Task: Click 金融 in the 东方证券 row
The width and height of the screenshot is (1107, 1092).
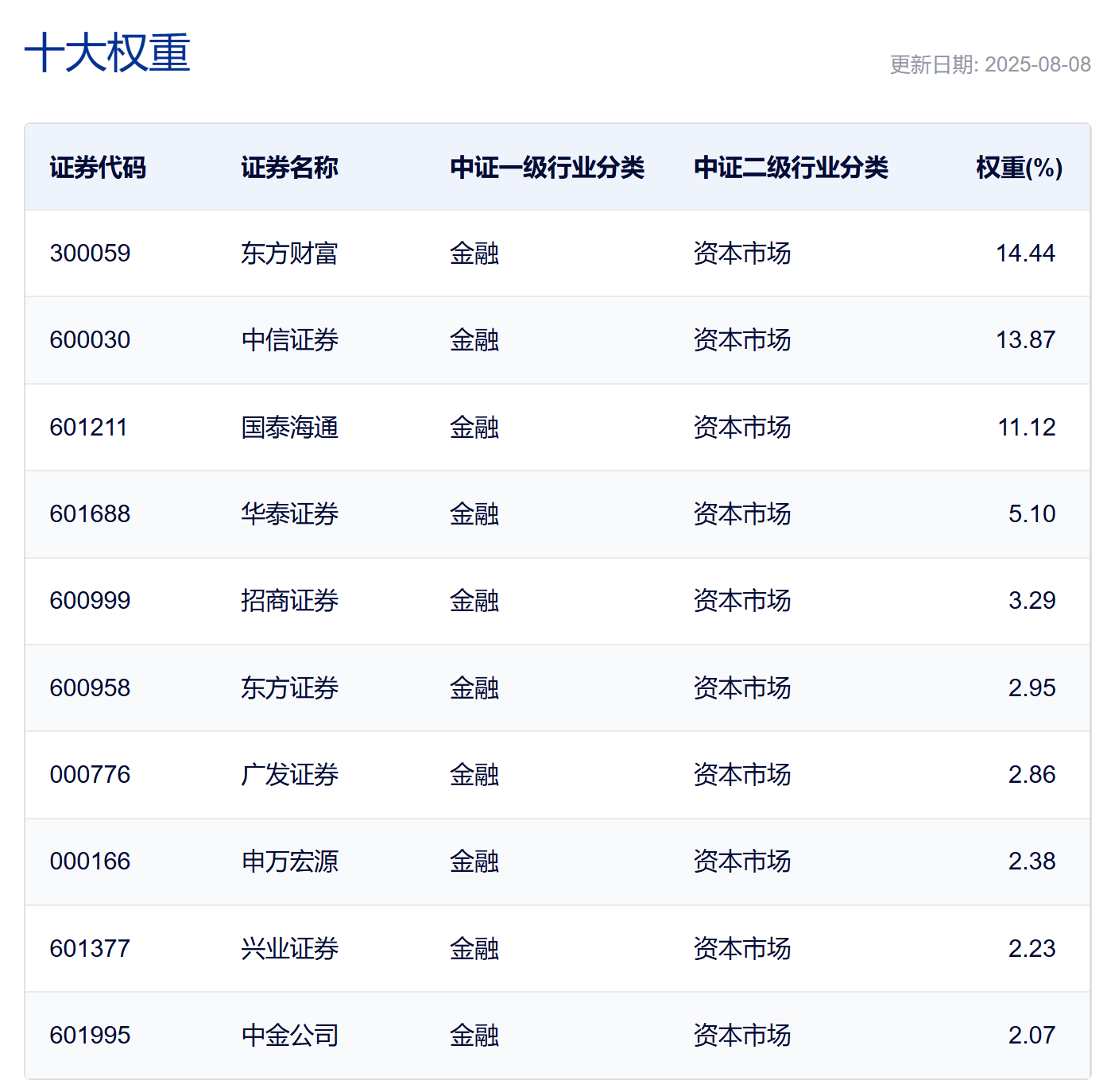Action: pos(474,688)
